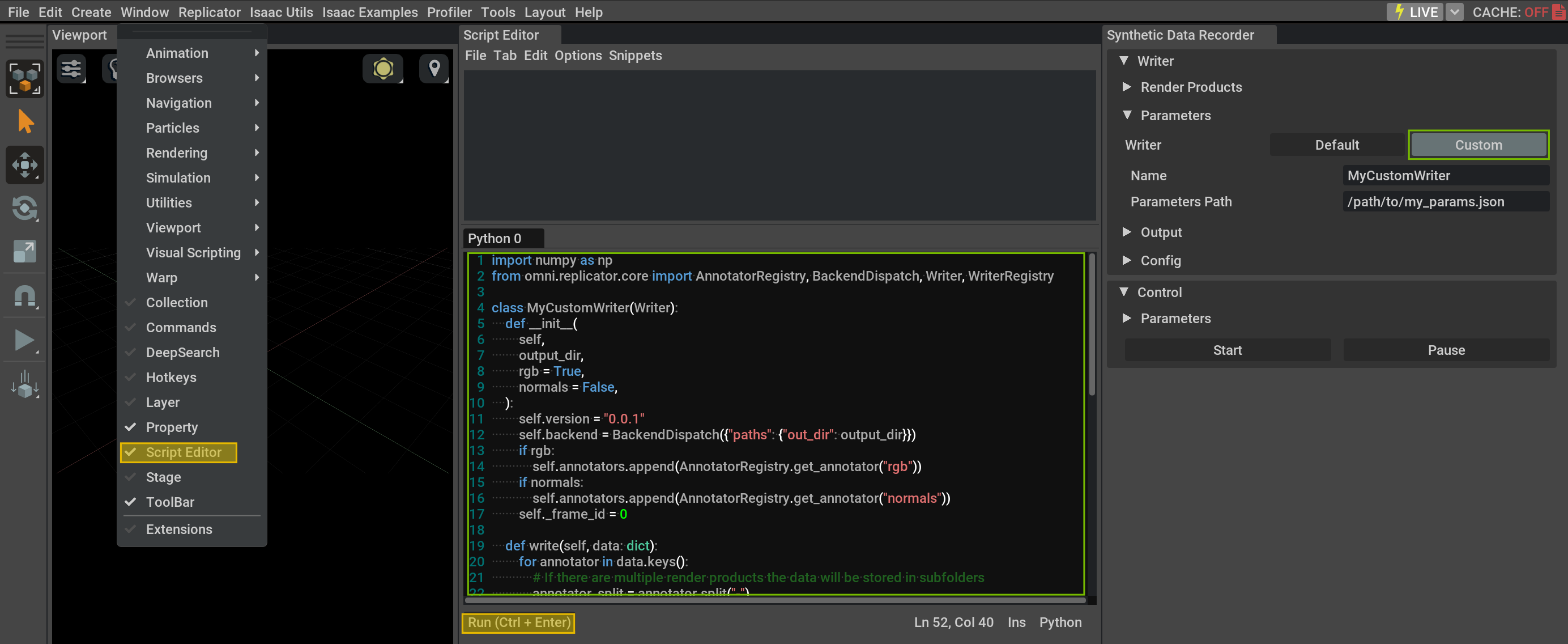The width and height of the screenshot is (1568, 644).
Task: Click the Parameters Path input field
Action: click(x=1446, y=202)
